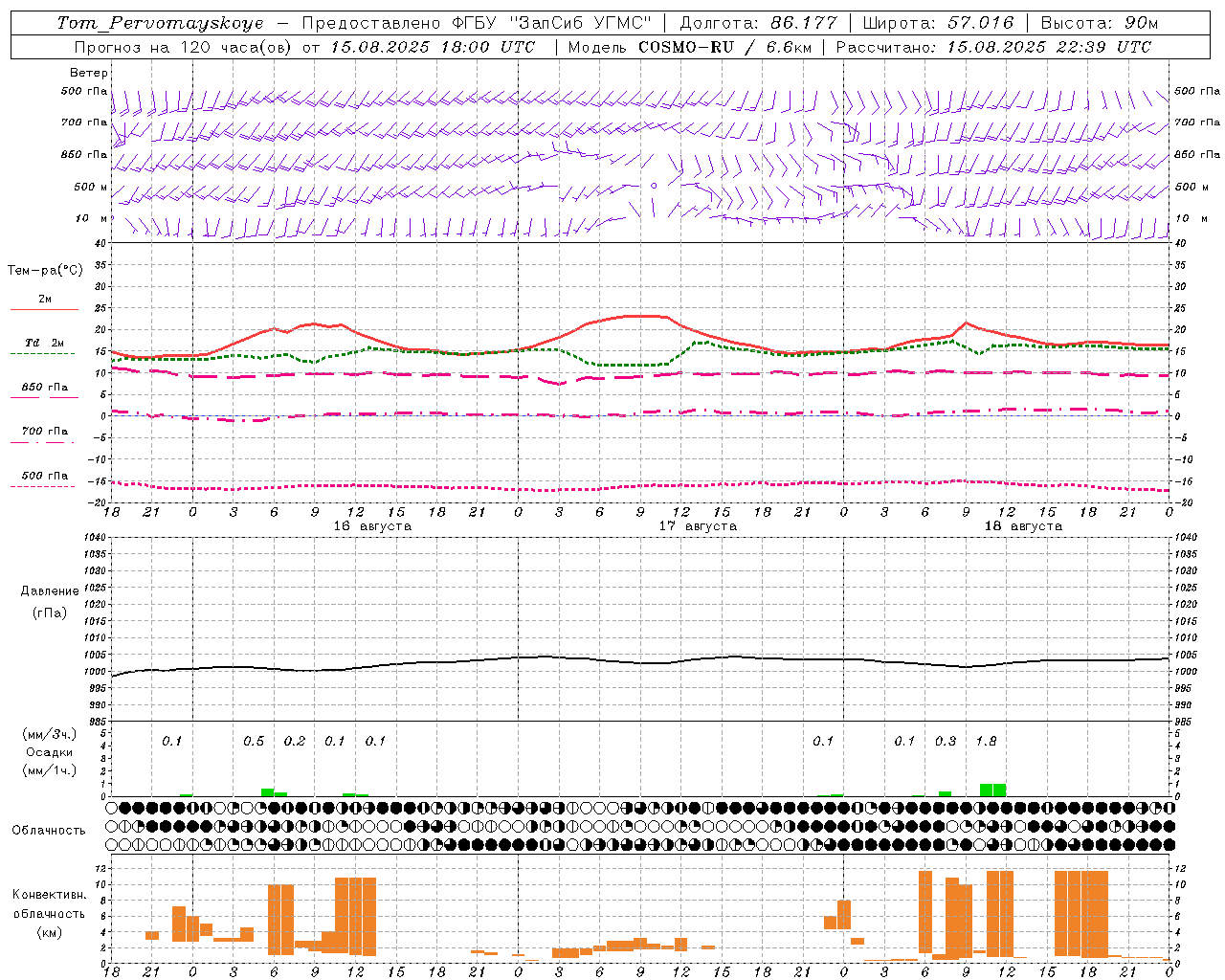Click the (мм/1ч.) precipitation unit label
This screenshot has width=1225, height=980.
click(50, 770)
